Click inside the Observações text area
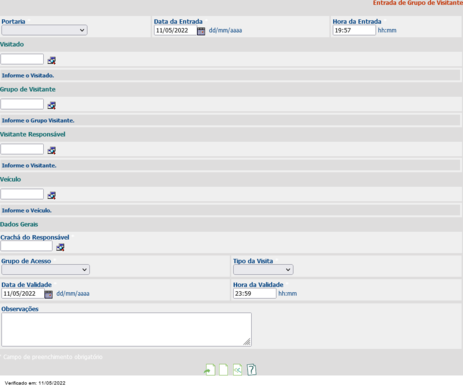 (126, 329)
